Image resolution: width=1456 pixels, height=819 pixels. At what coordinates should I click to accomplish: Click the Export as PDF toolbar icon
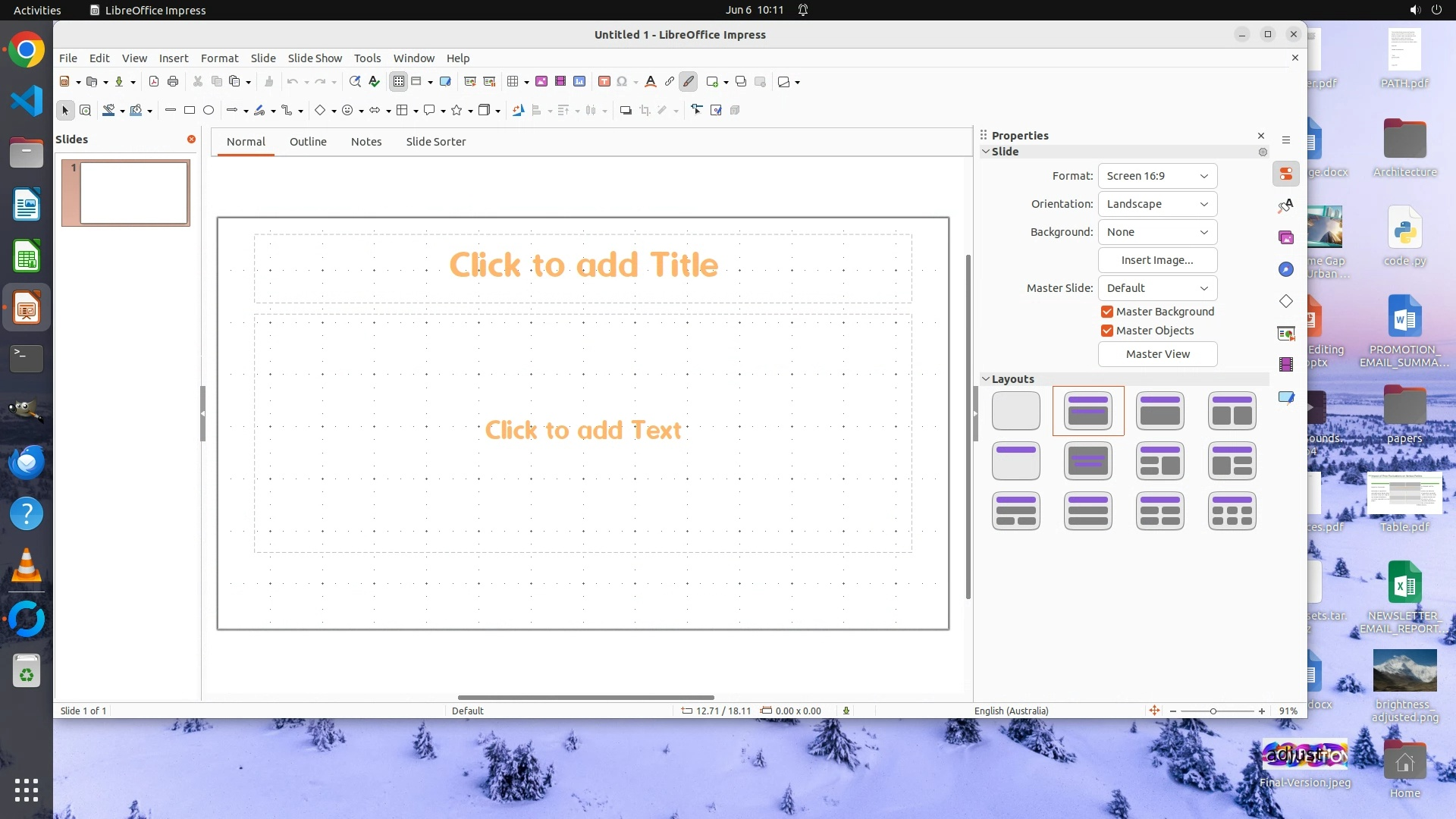pyautogui.click(x=154, y=82)
